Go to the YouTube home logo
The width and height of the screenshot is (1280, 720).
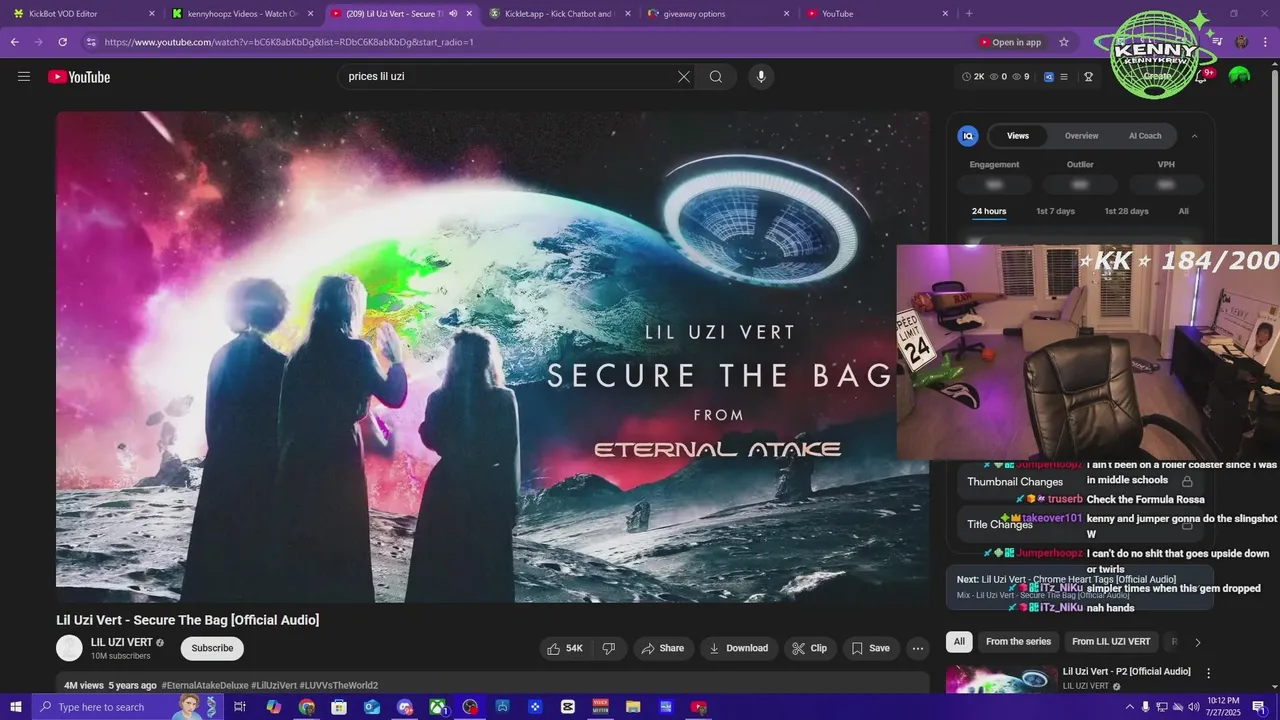point(79,77)
